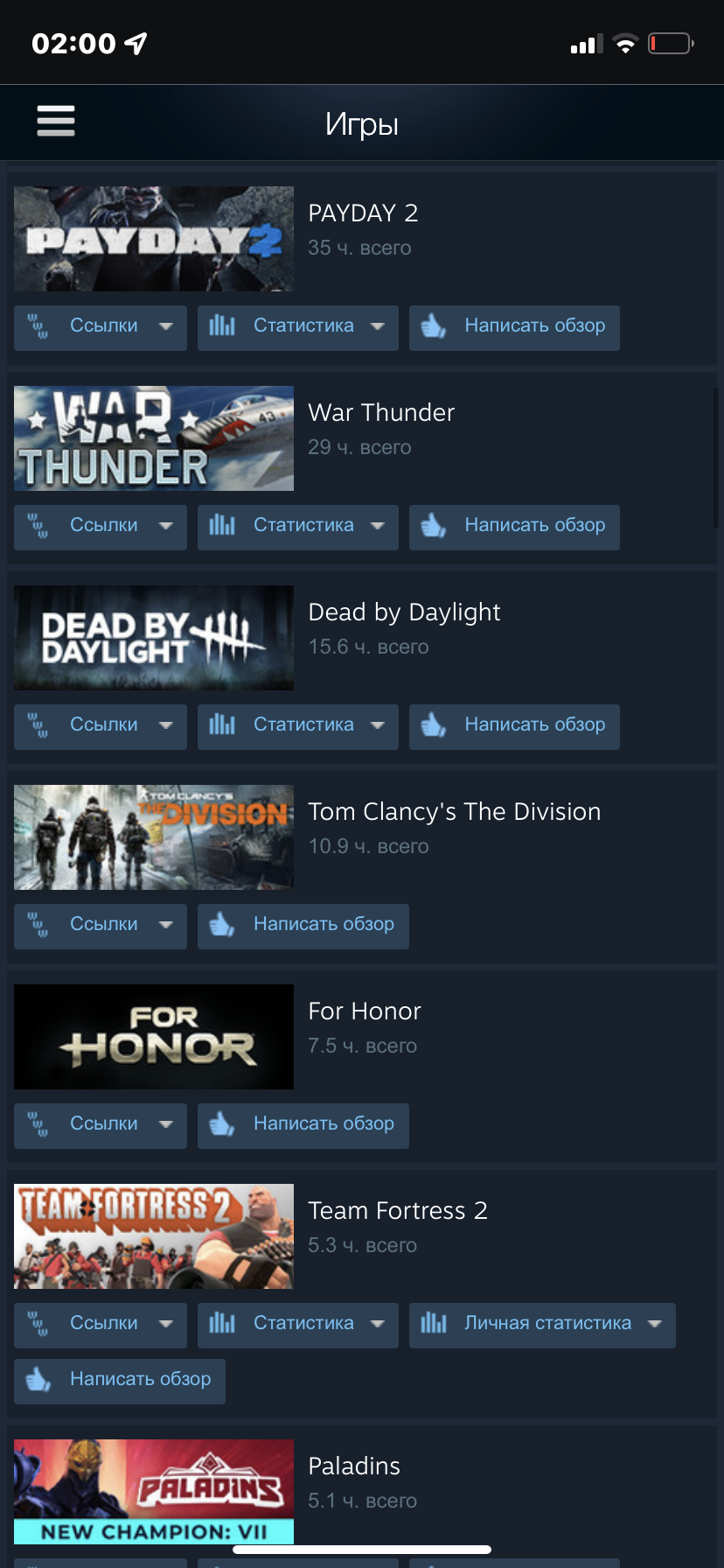724x1568 pixels.
Task: Open the hamburger menu icon
Action: click(56, 121)
